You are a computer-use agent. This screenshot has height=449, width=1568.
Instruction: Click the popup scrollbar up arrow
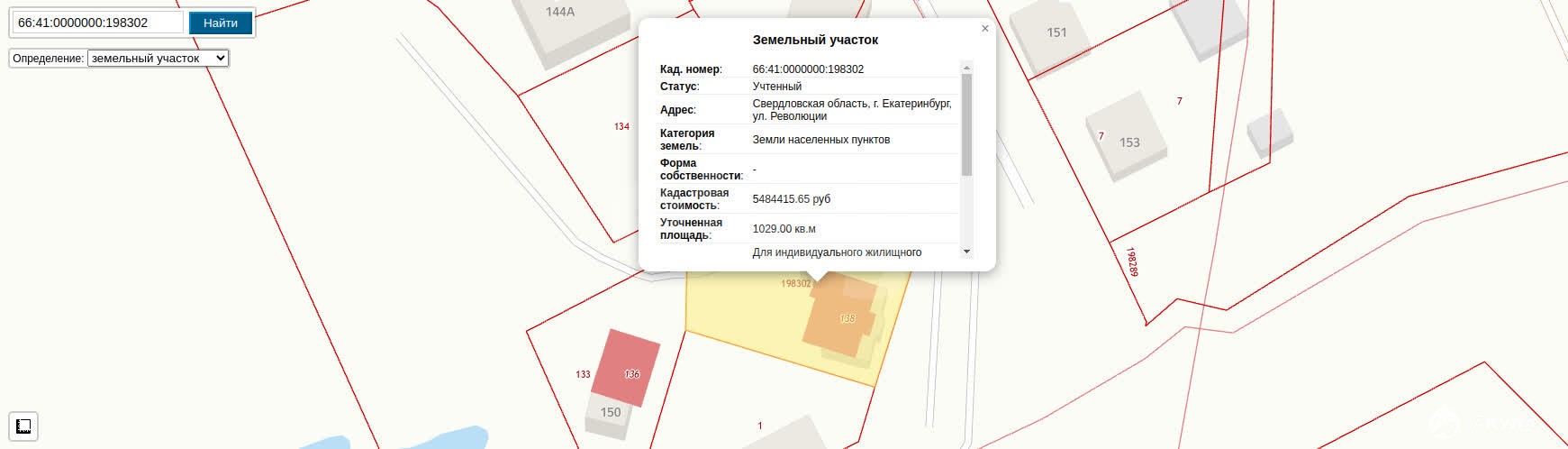click(966, 68)
